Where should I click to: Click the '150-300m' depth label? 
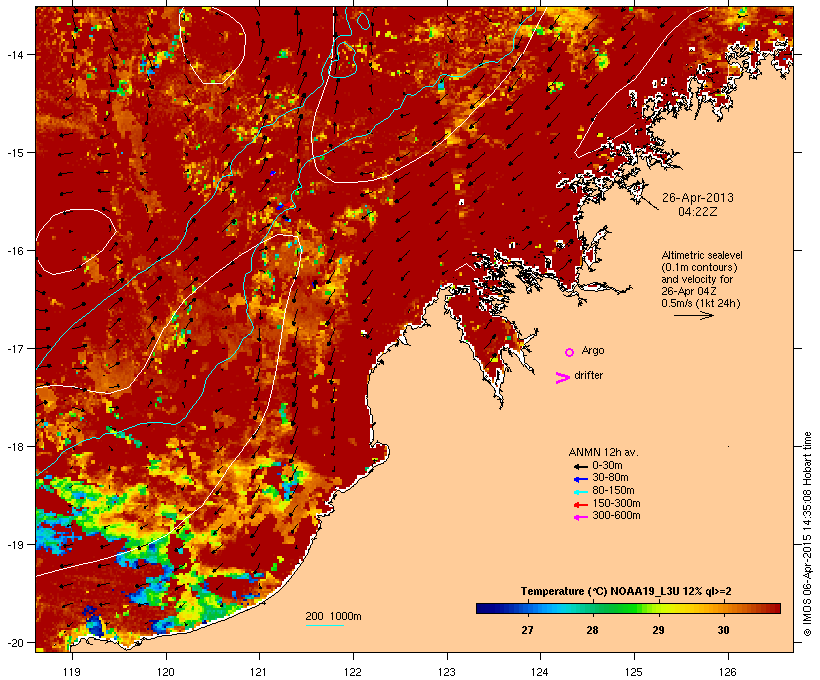click(x=616, y=503)
